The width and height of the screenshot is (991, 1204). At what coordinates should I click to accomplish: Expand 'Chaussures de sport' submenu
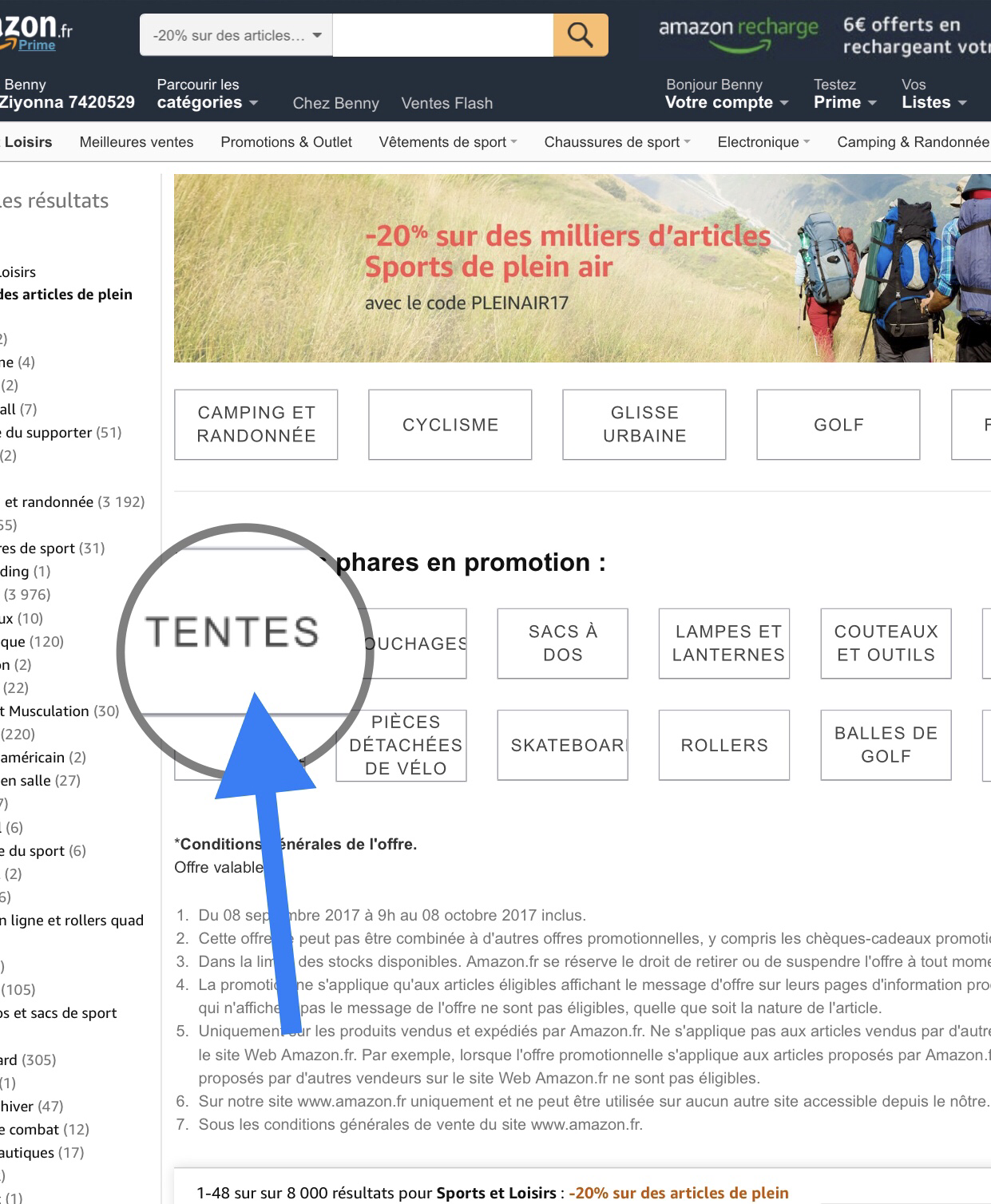(x=617, y=142)
